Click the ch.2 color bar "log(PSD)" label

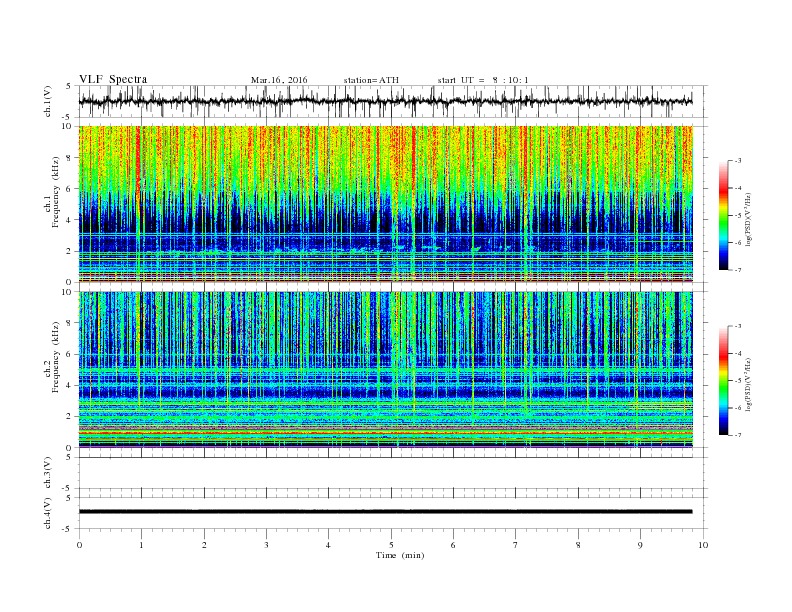click(748, 384)
